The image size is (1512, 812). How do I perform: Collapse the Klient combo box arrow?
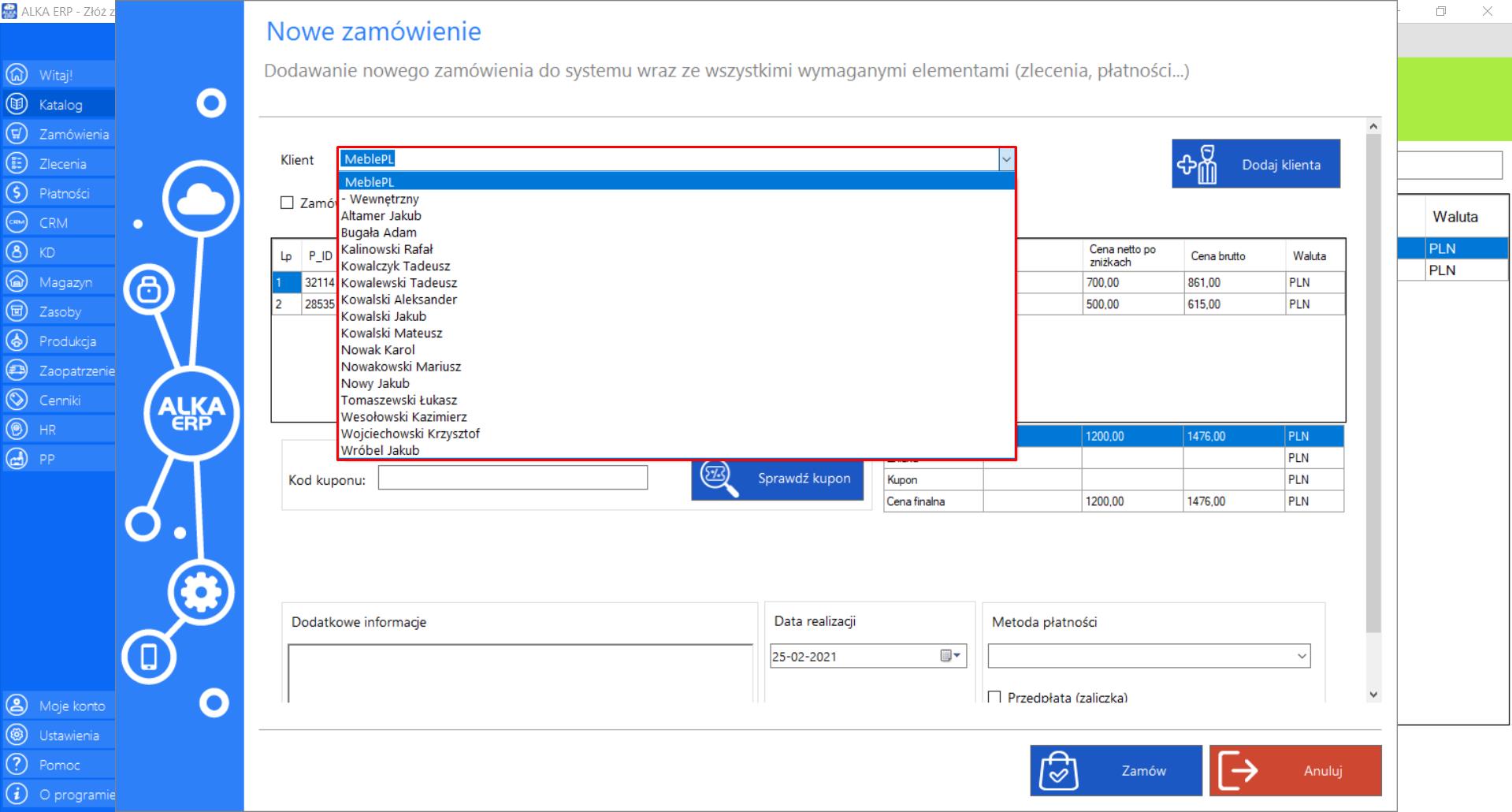pos(1006,159)
